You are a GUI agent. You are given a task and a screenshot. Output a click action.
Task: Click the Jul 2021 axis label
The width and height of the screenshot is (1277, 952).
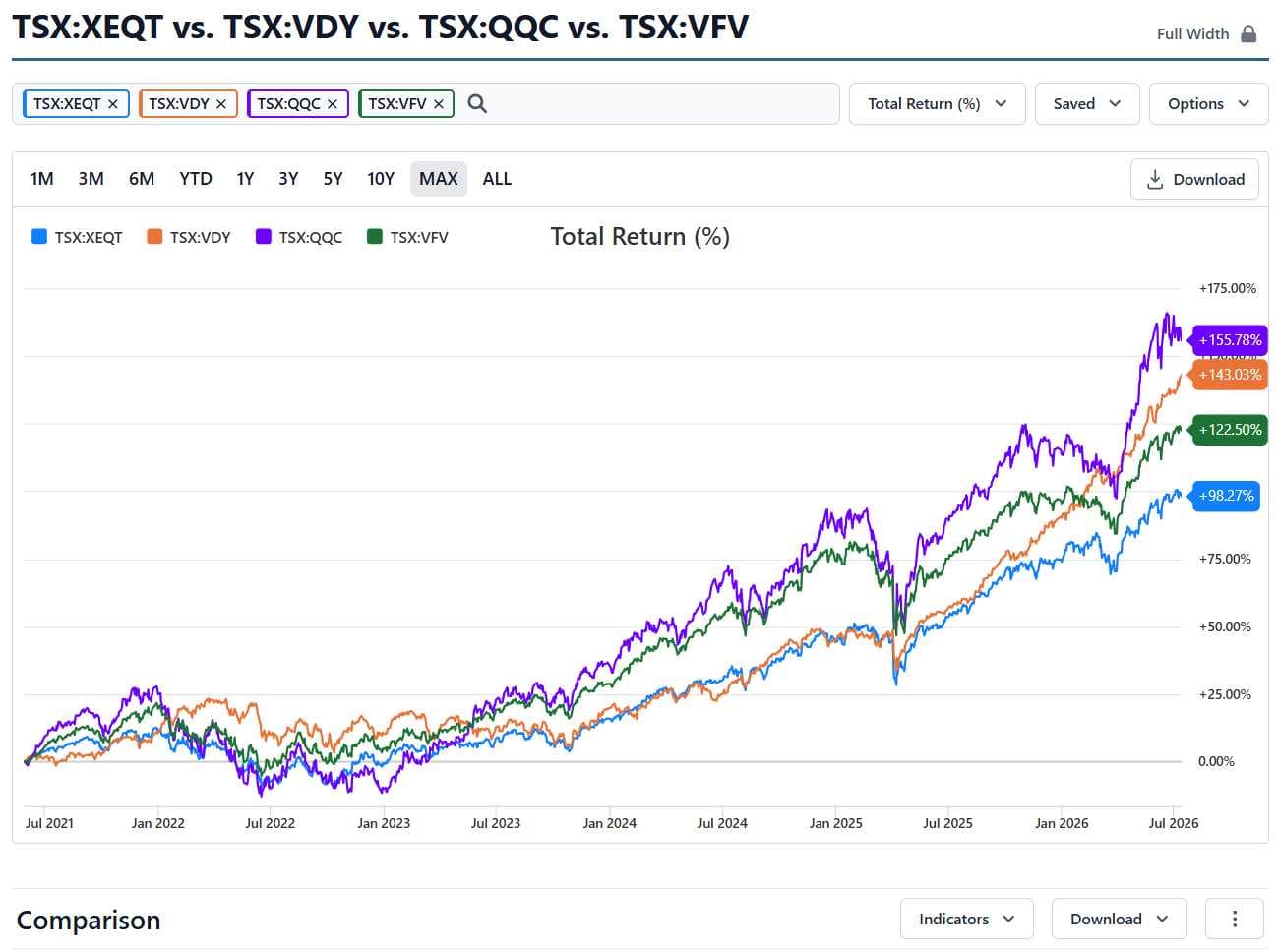pyautogui.click(x=49, y=823)
